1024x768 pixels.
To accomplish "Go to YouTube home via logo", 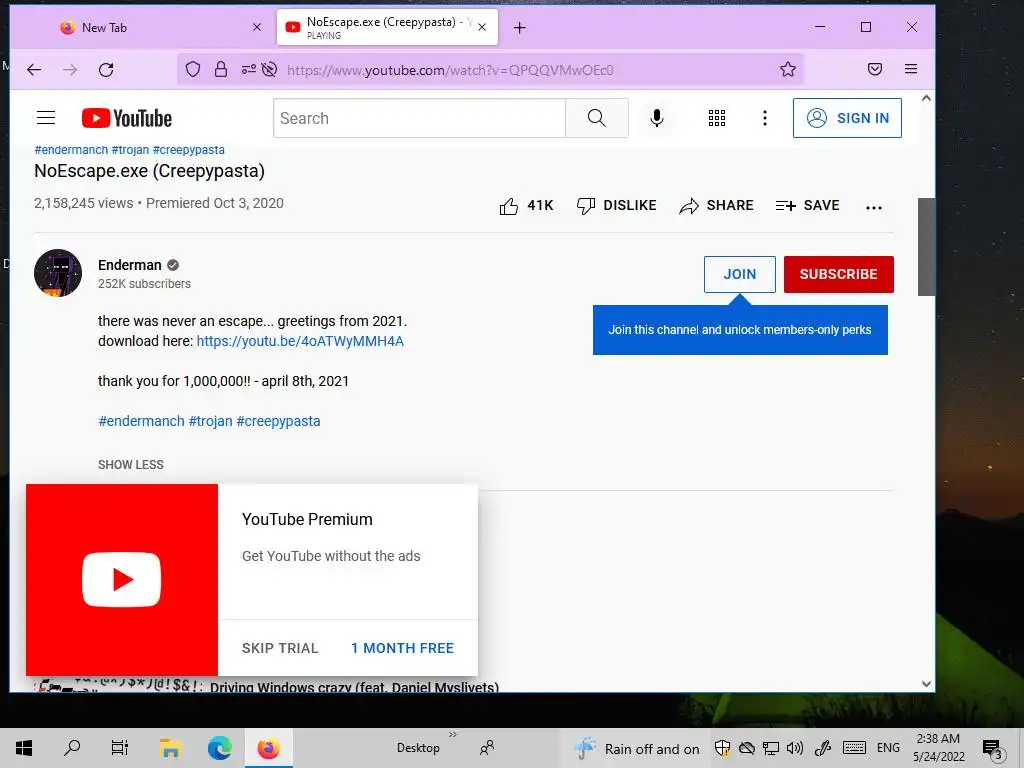I will click(x=127, y=118).
